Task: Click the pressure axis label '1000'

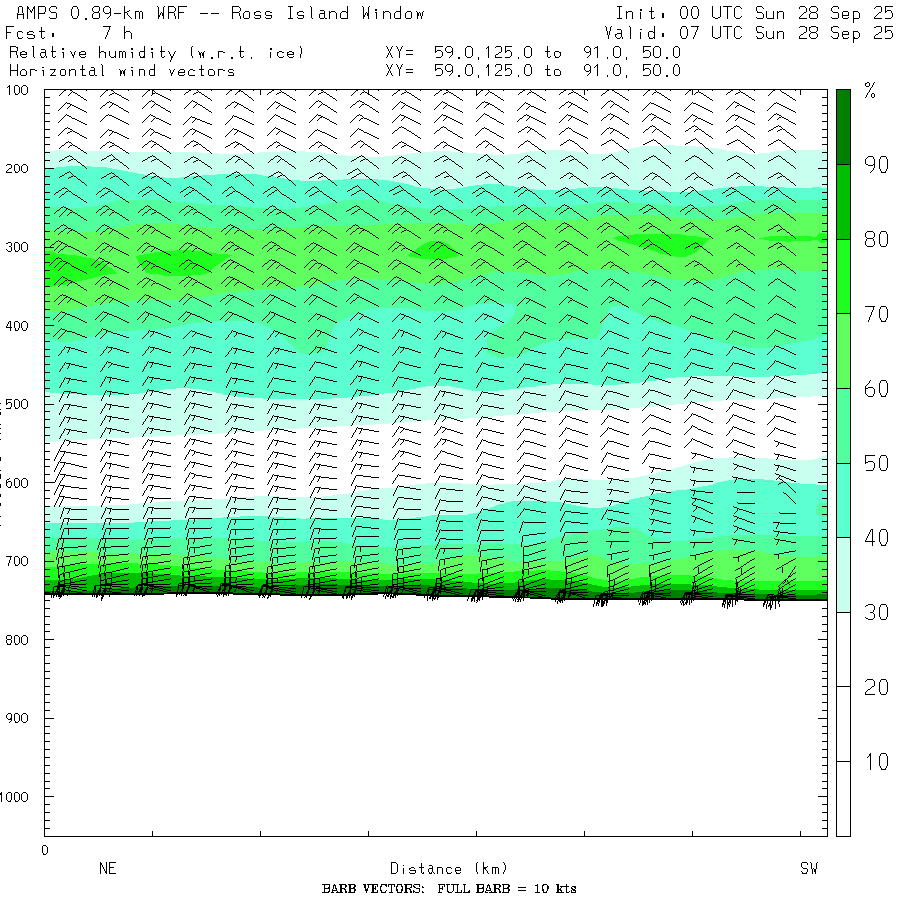Action: 14,797
